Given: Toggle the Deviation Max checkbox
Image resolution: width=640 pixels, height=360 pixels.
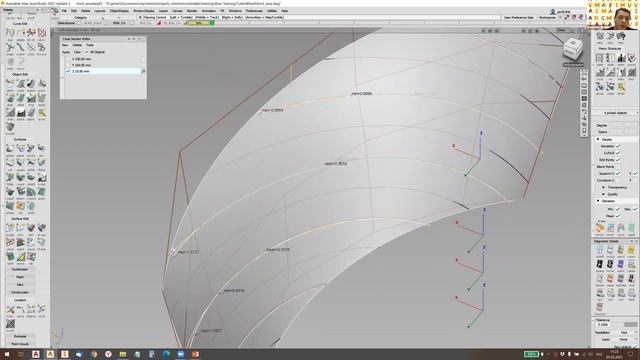Looking at the screenshot, I should (x=635, y=209).
